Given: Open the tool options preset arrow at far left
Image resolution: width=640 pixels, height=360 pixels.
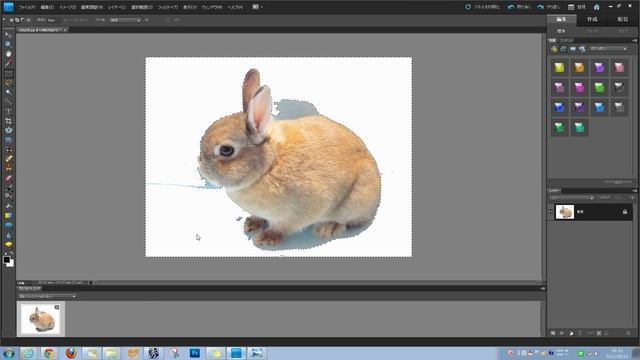Looking at the screenshot, I should (x=4, y=20).
